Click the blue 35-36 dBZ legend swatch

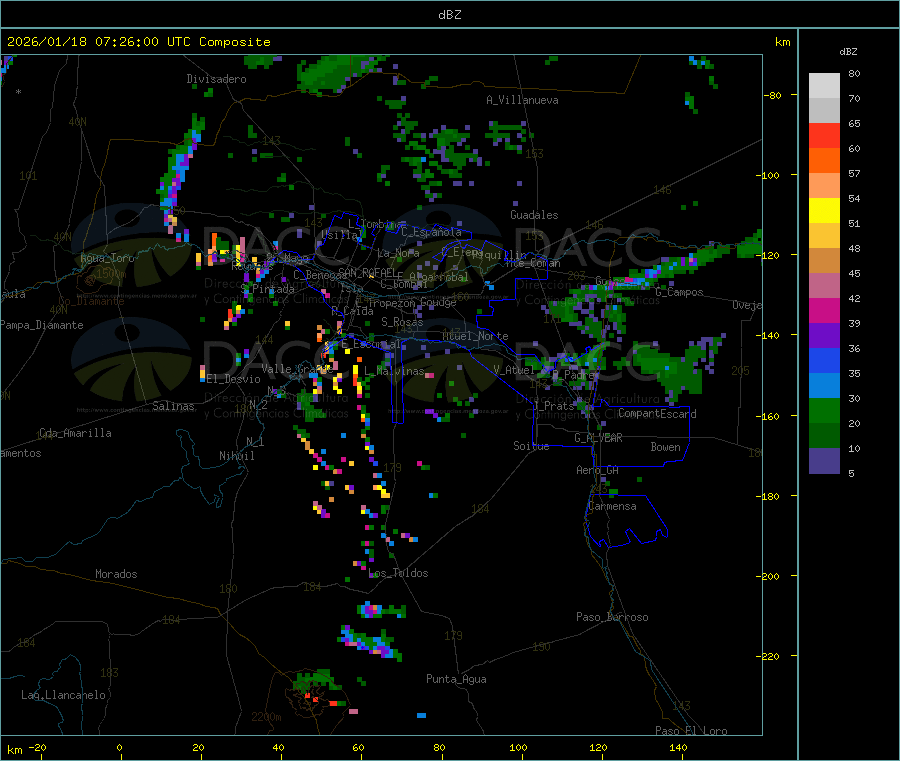click(x=824, y=360)
